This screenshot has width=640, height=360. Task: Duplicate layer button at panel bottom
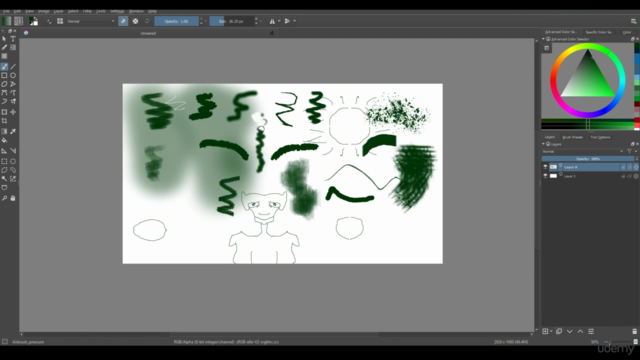click(559, 331)
